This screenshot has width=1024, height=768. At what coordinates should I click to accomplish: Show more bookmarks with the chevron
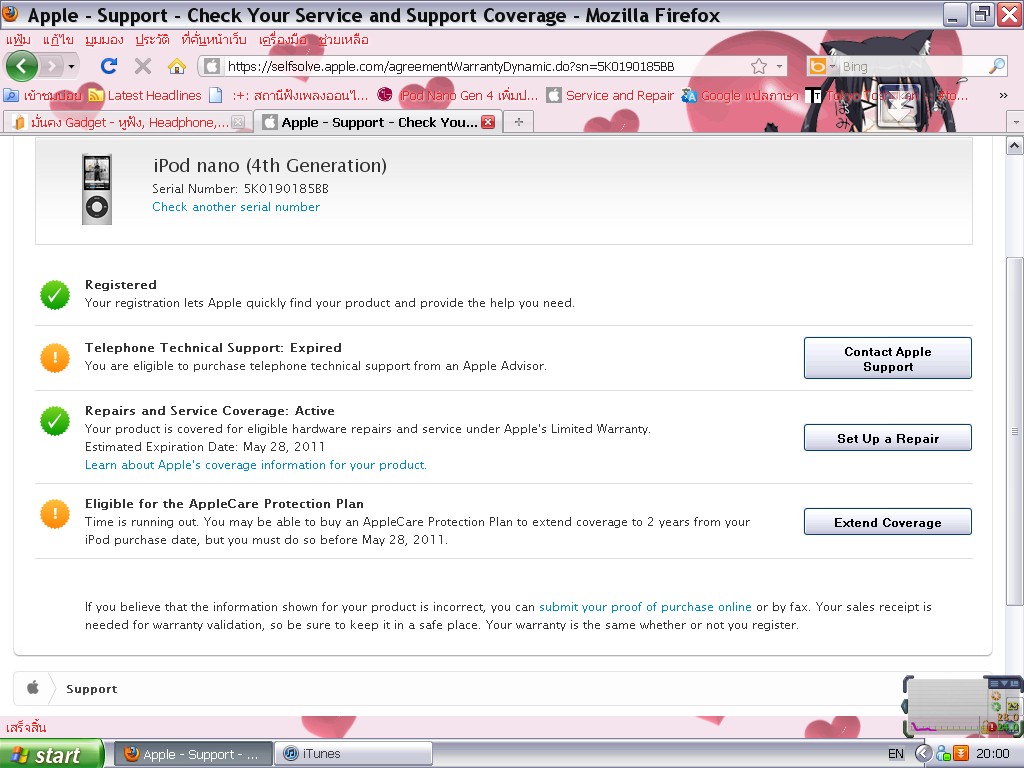[x=1003, y=96]
